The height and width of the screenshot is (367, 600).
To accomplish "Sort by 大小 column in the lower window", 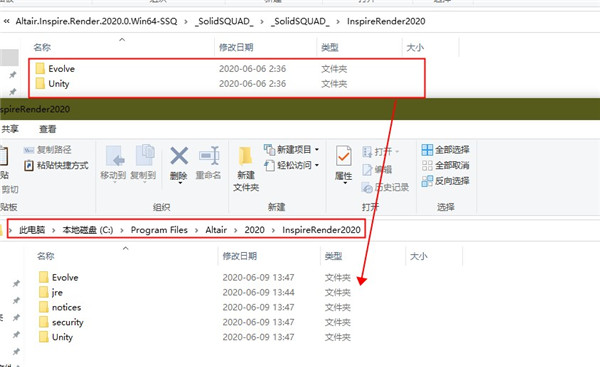I will point(419,256).
